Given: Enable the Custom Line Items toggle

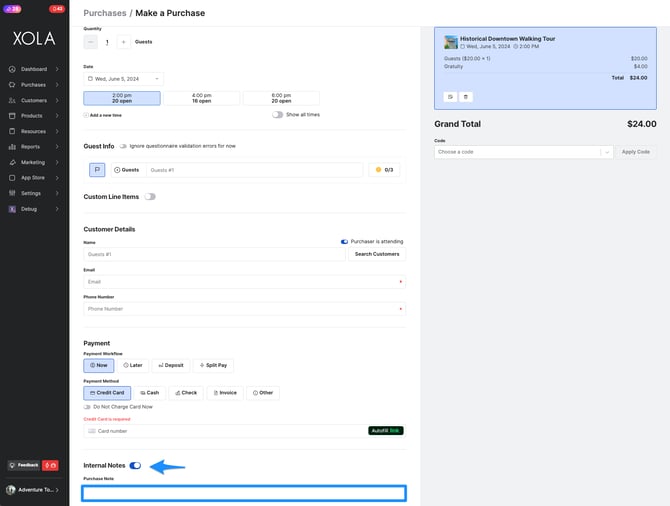Looking at the screenshot, I should point(150,197).
